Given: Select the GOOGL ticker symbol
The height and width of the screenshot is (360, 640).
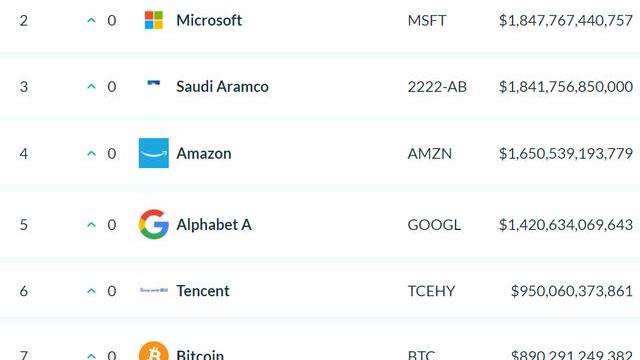Looking at the screenshot, I should [x=434, y=225].
